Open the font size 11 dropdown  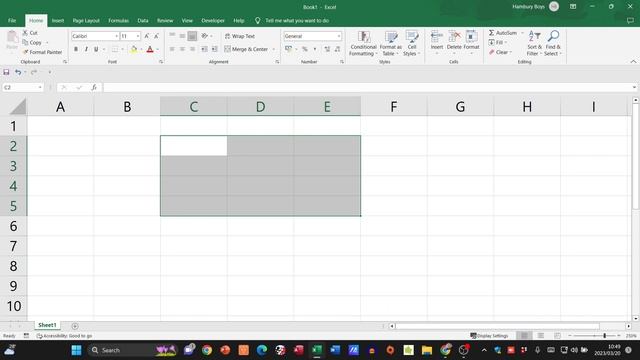point(138,36)
